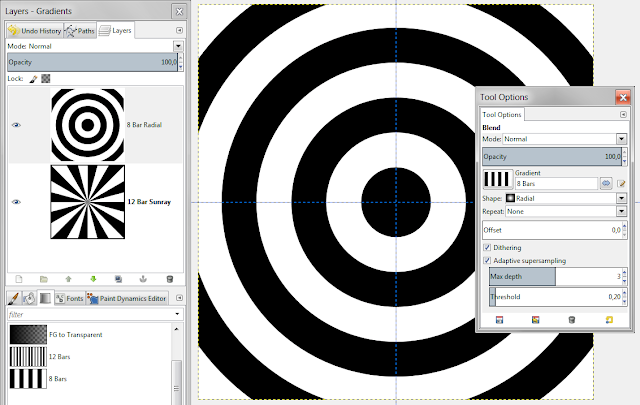Click the 8 Bars gradient name field

tap(557, 184)
